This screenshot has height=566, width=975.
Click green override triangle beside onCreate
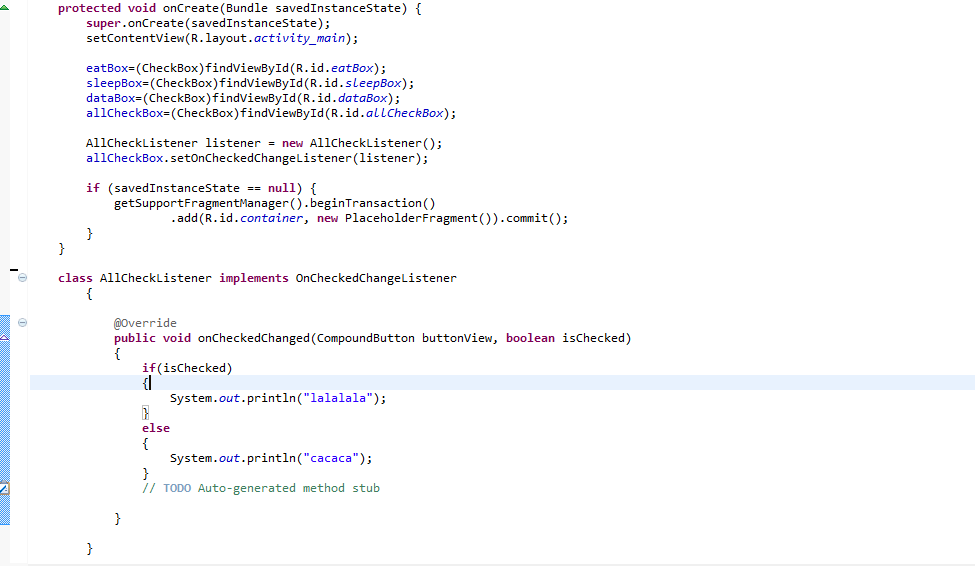[x=4, y=7]
